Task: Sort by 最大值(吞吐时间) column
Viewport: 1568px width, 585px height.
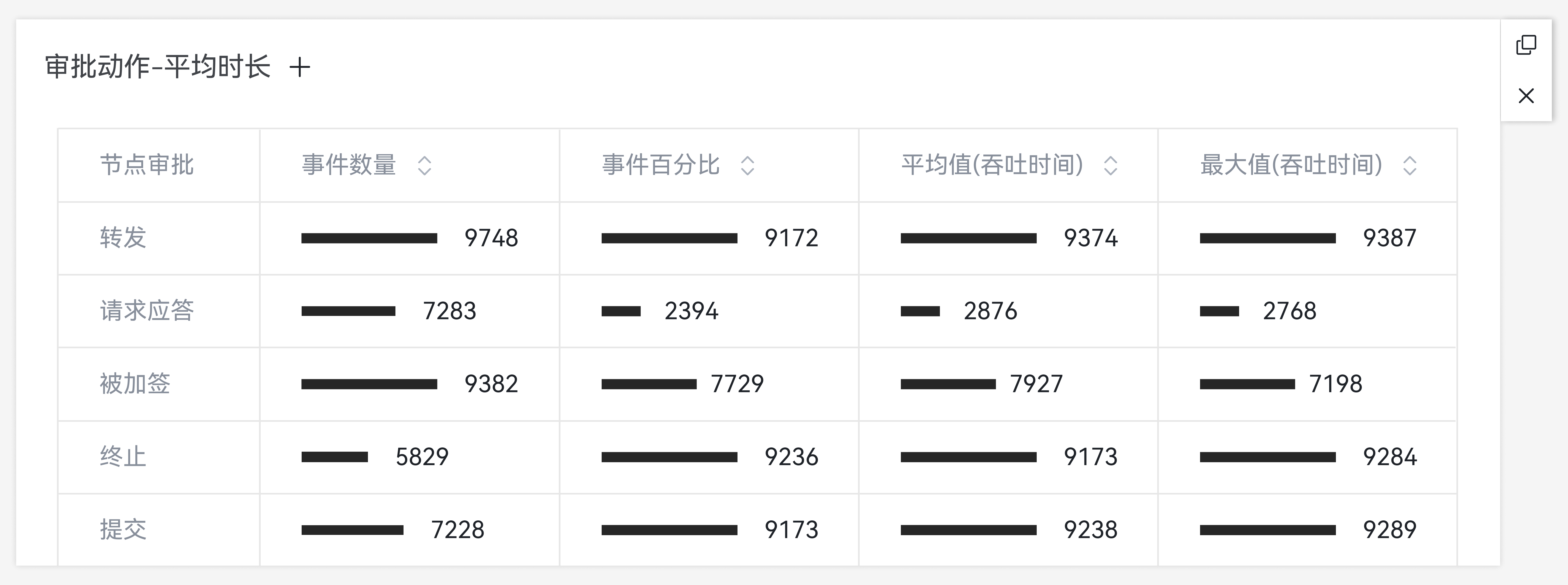Action: (1410, 165)
